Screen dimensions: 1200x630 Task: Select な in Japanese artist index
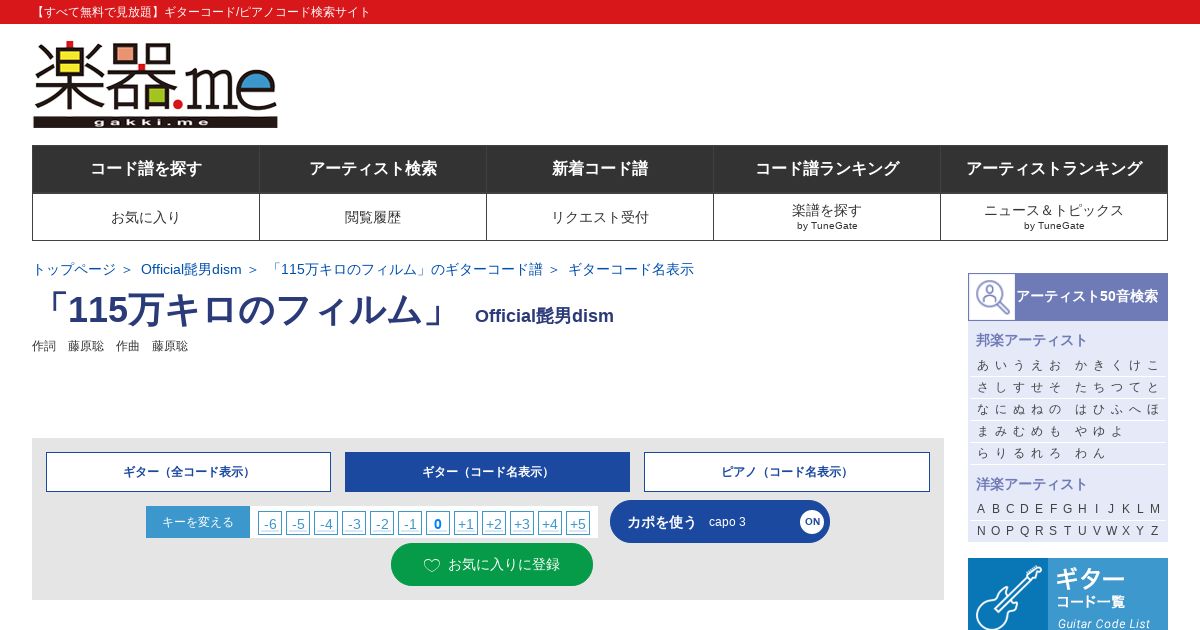click(x=983, y=409)
